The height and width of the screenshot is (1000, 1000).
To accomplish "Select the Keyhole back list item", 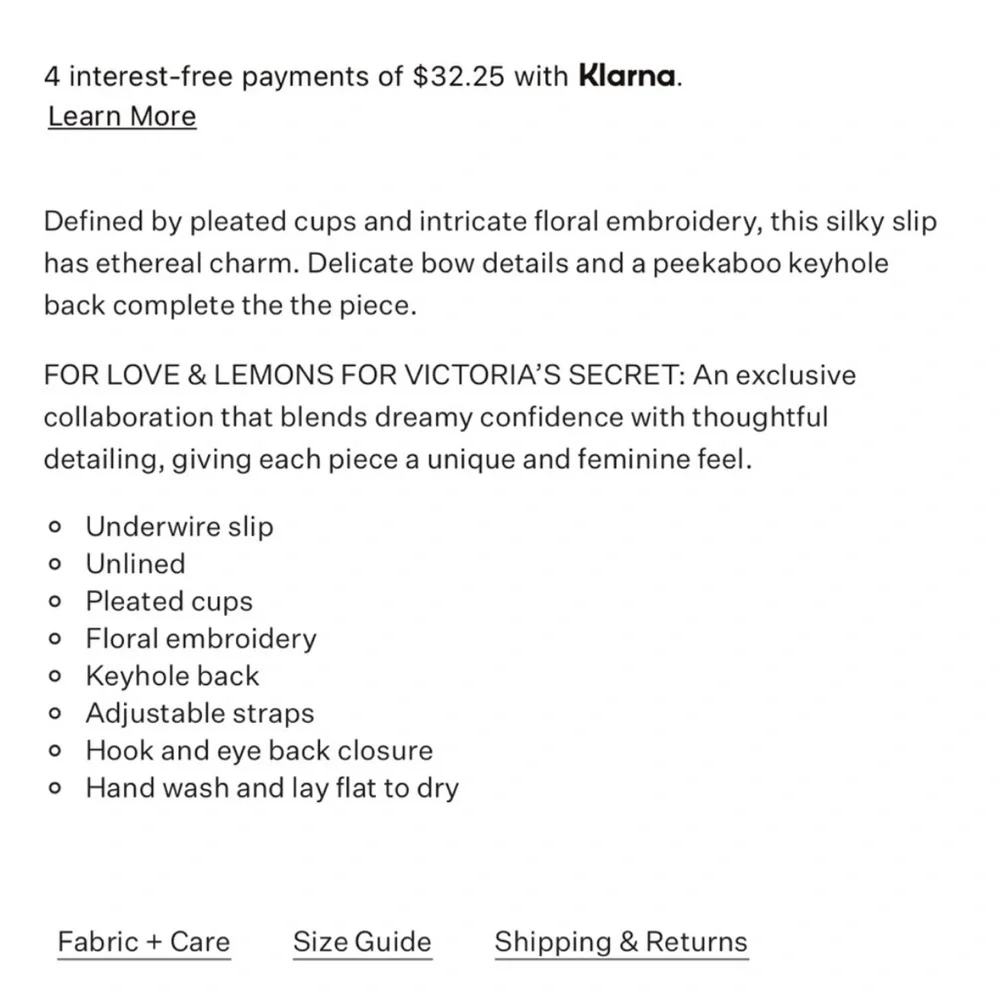I will click(172, 676).
